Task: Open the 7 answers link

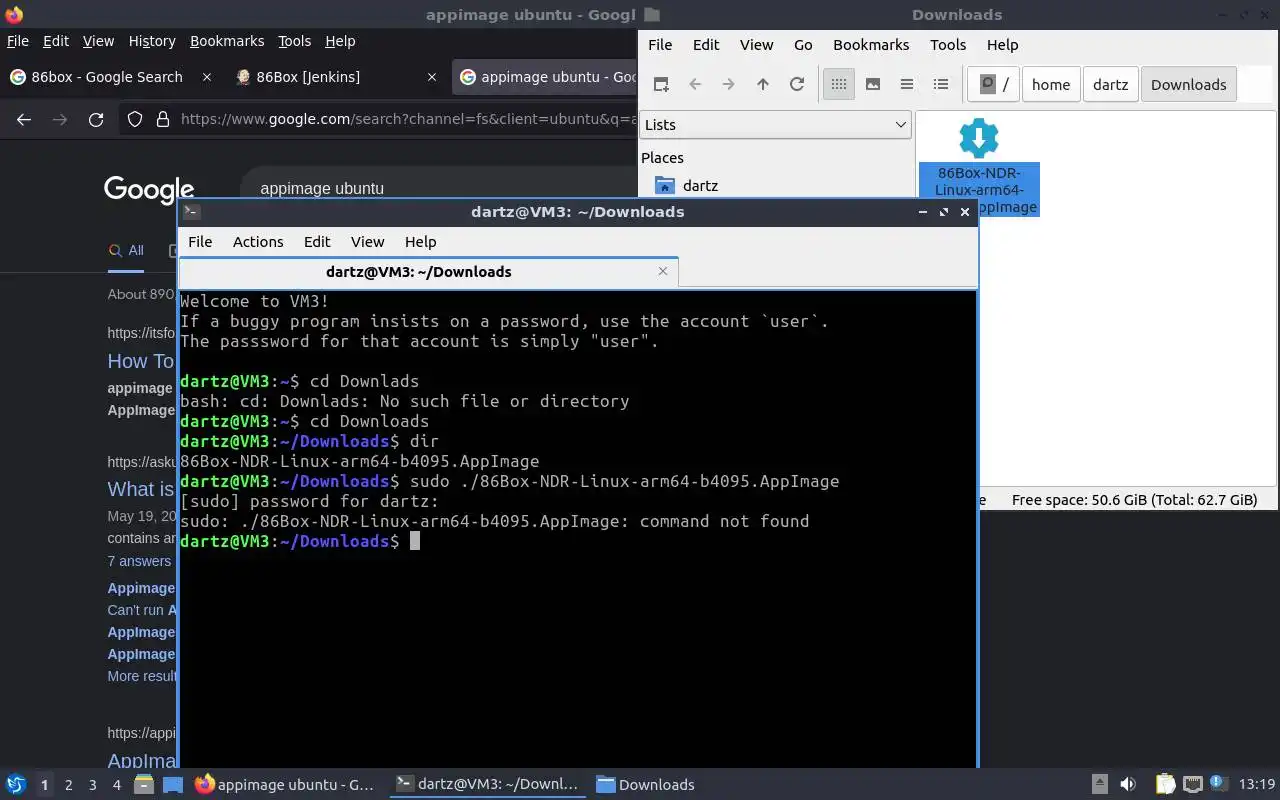Action: 139,561
